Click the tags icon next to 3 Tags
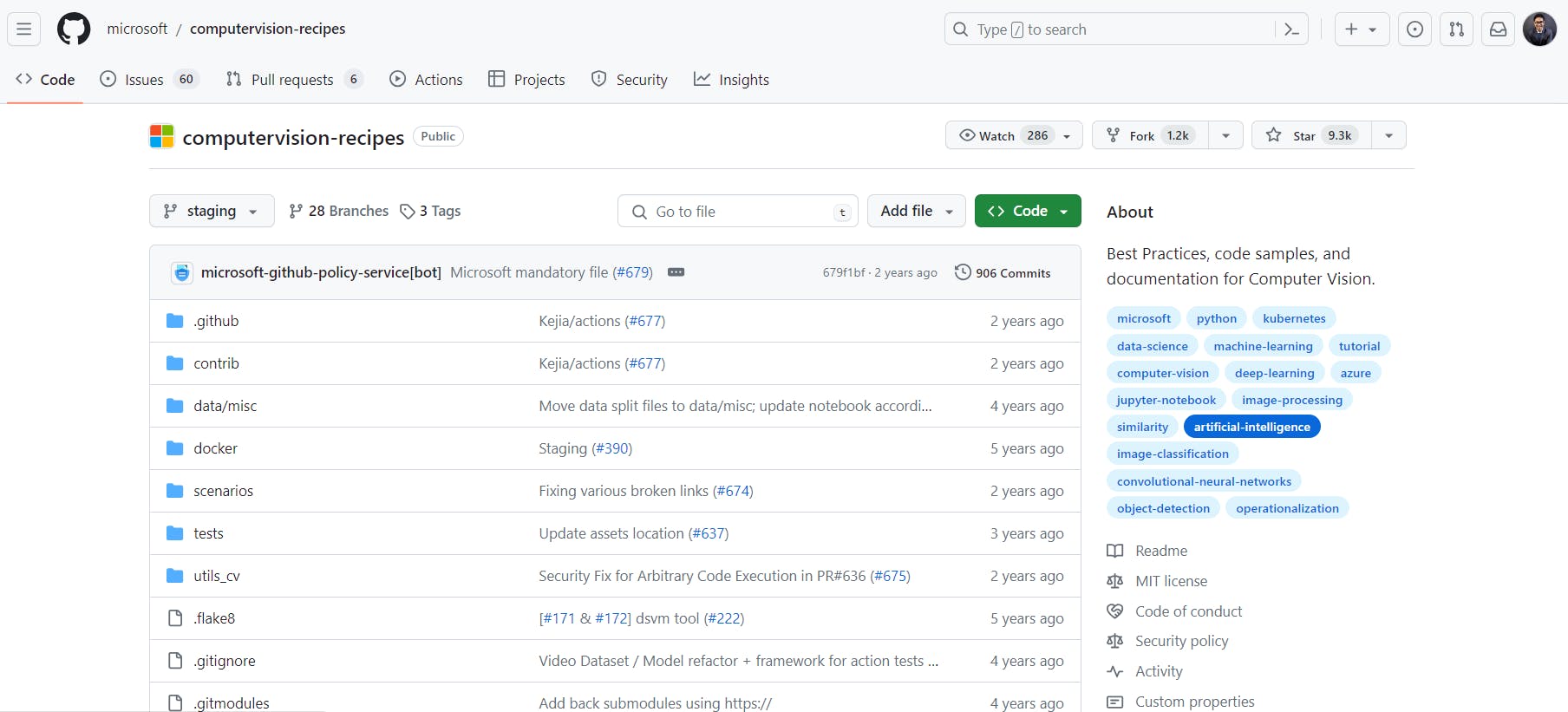 tap(407, 212)
